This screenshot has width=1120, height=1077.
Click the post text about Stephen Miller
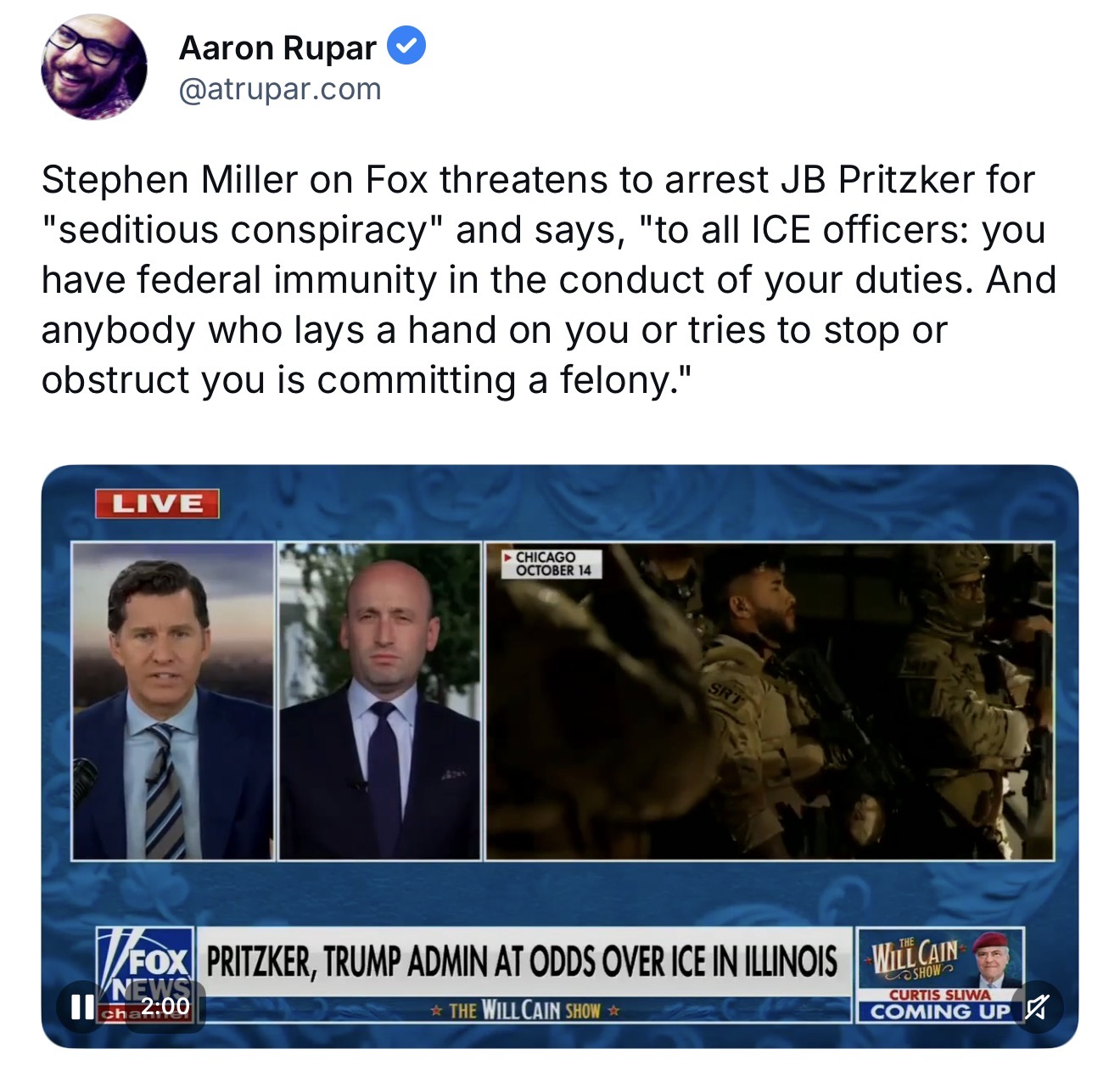549,280
